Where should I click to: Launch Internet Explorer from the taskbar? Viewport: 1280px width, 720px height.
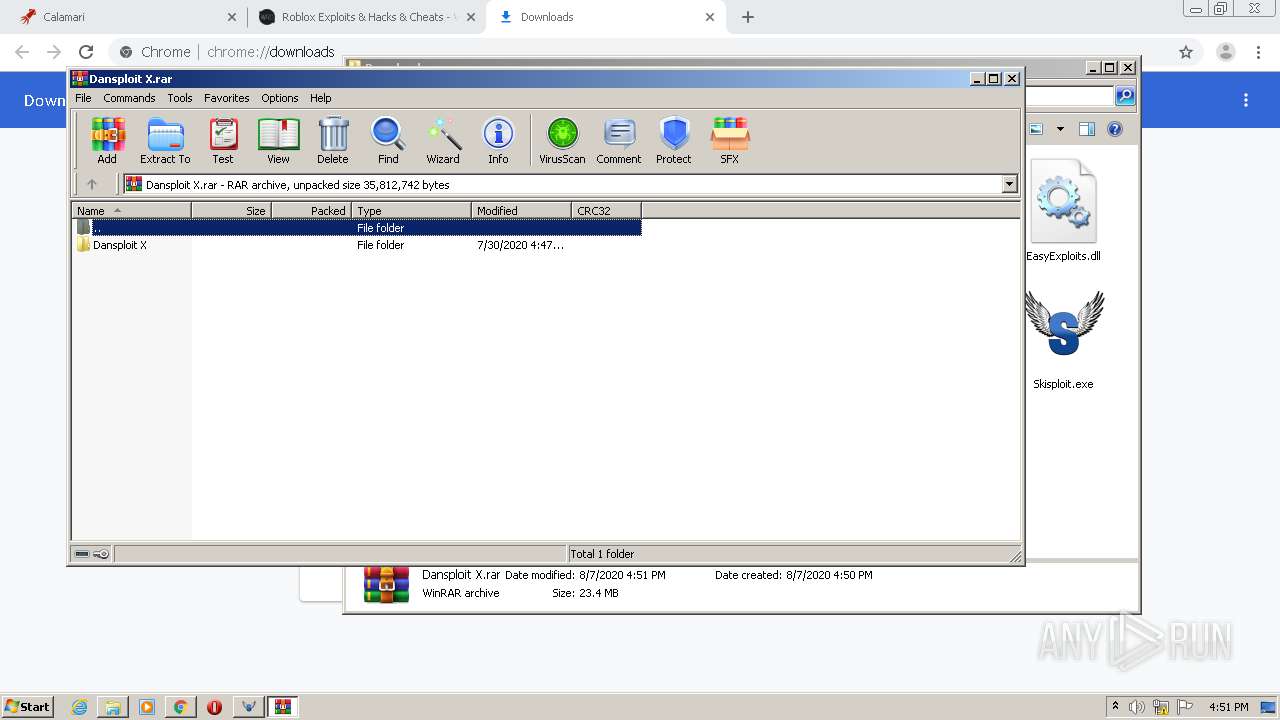[80, 707]
